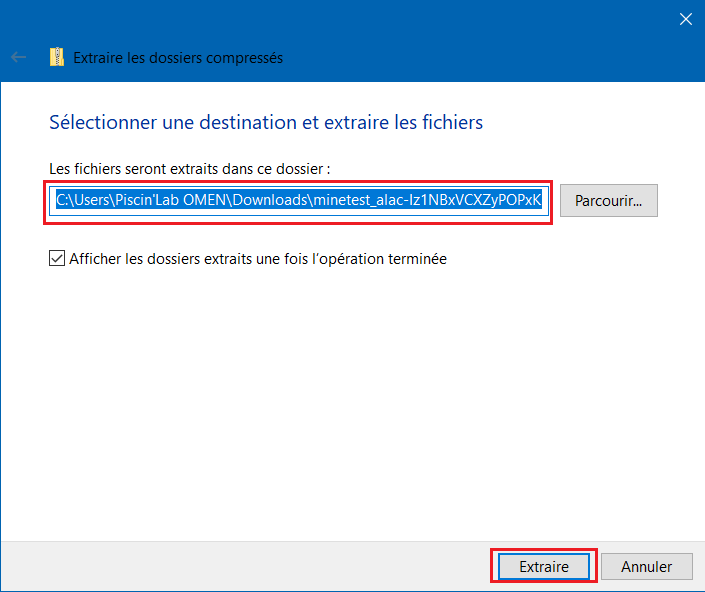Close the extraction wizard window
705x592 pixels.
tap(686, 19)
